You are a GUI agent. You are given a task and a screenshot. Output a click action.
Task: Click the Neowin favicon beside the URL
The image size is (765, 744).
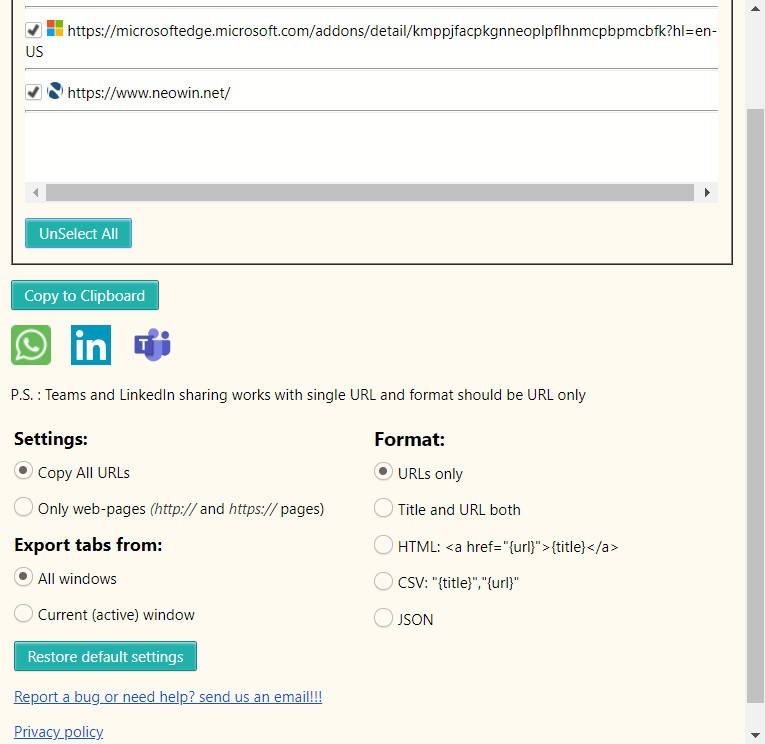[x=55, y=91]
